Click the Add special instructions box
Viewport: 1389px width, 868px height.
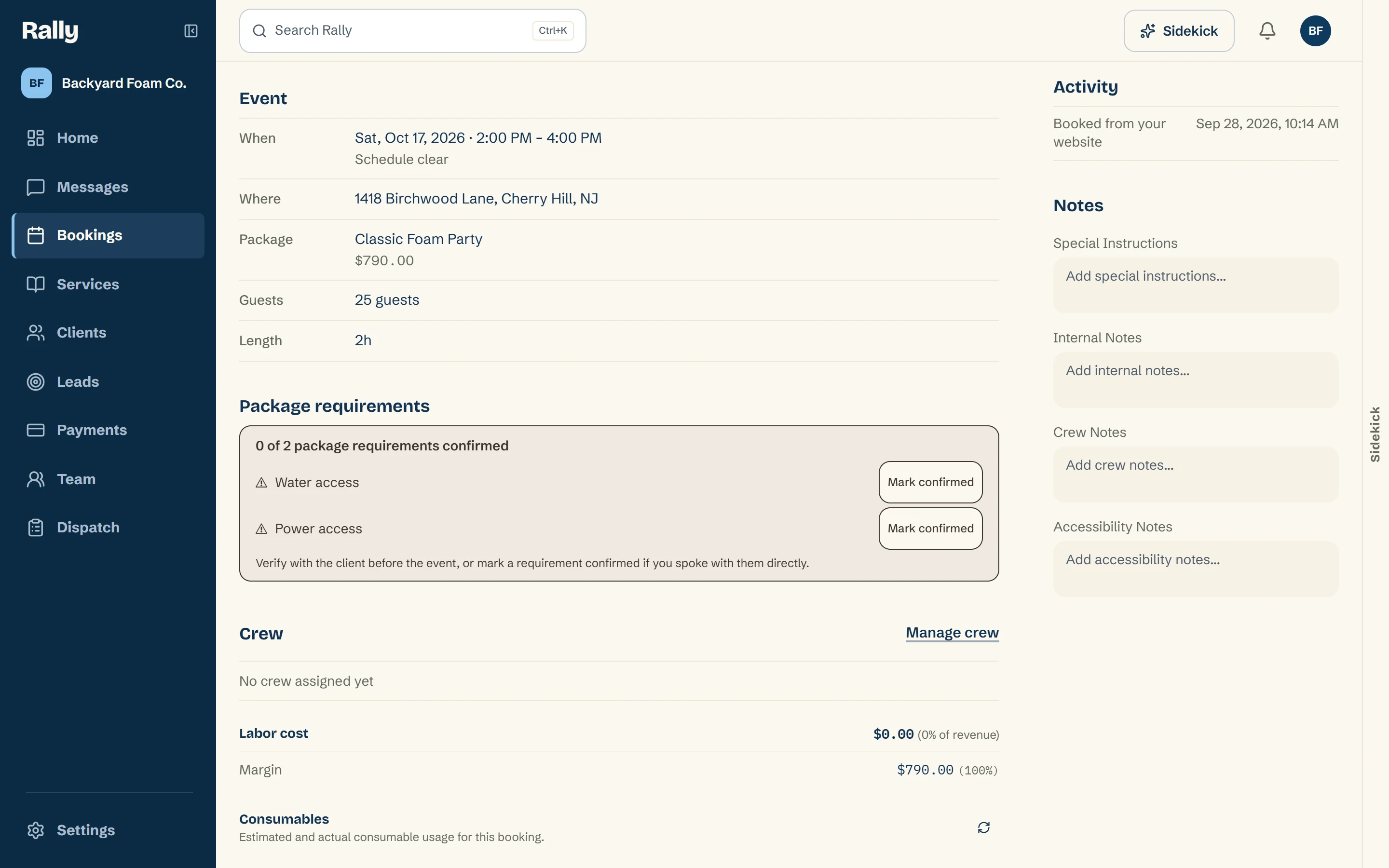click(x=1196, y=285)
